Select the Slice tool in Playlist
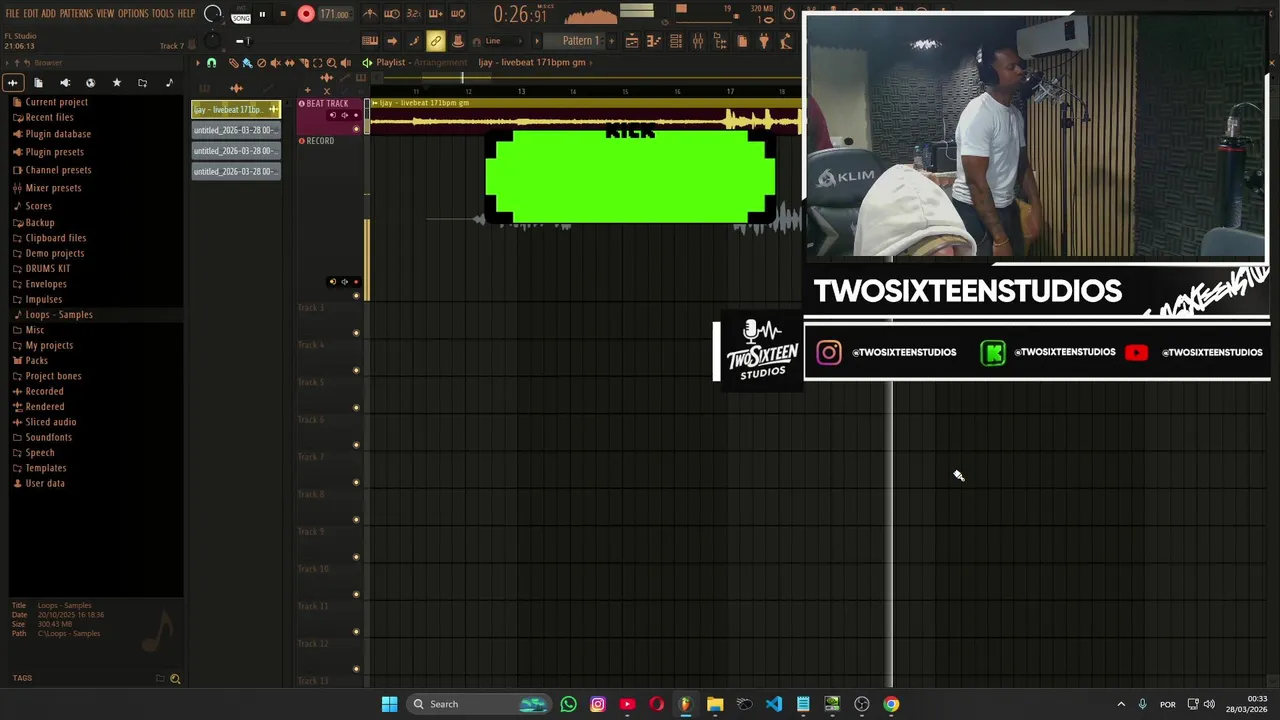 coord(304,63)
